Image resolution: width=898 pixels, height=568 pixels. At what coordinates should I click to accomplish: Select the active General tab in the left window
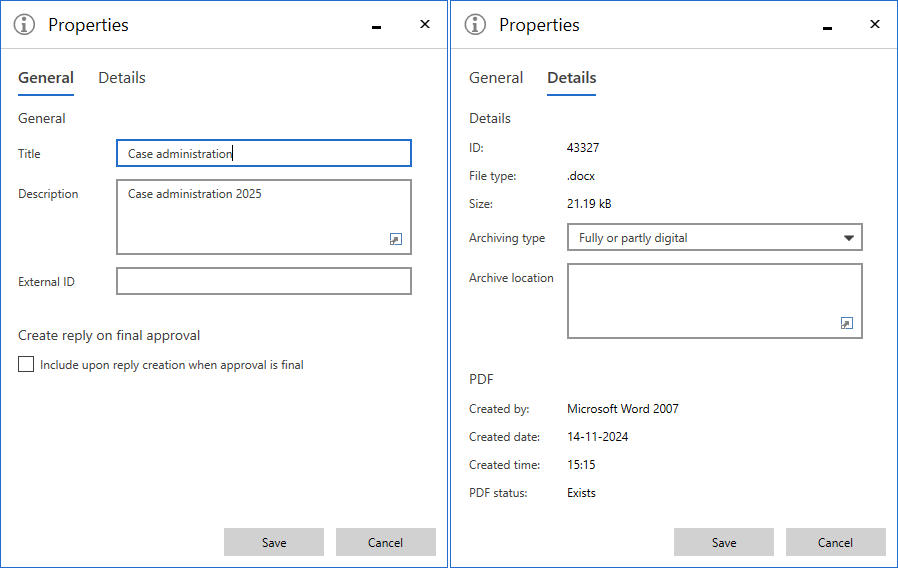pyautogui.click(x=46, y=78)
